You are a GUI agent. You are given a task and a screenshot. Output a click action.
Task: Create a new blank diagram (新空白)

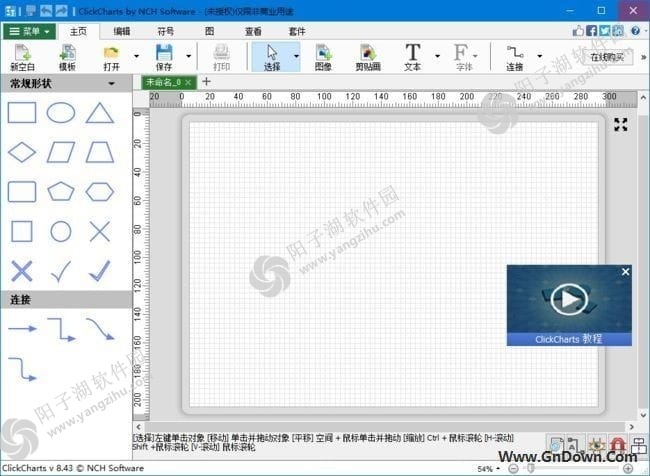tap(22, 57)
